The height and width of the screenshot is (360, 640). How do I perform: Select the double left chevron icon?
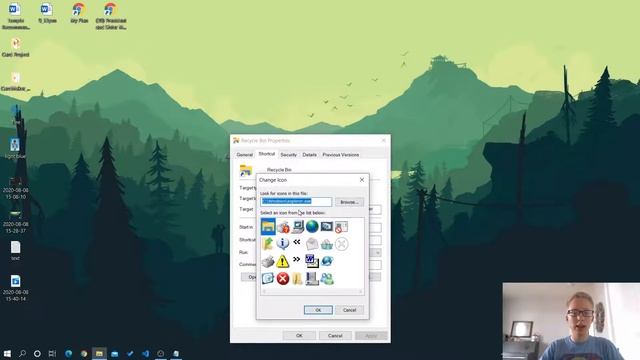click(297, 242)
